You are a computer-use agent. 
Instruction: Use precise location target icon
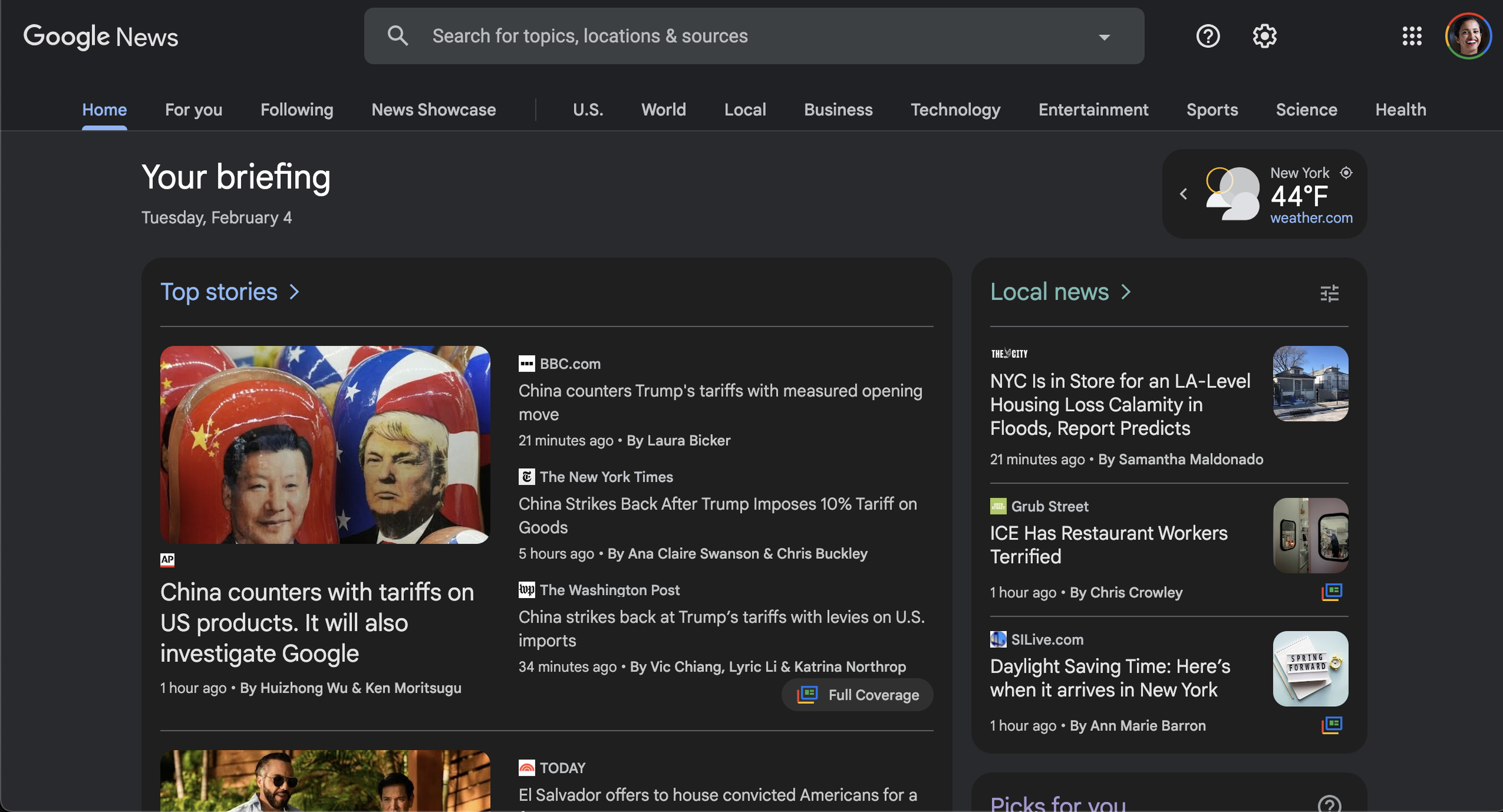point(1346,173)
